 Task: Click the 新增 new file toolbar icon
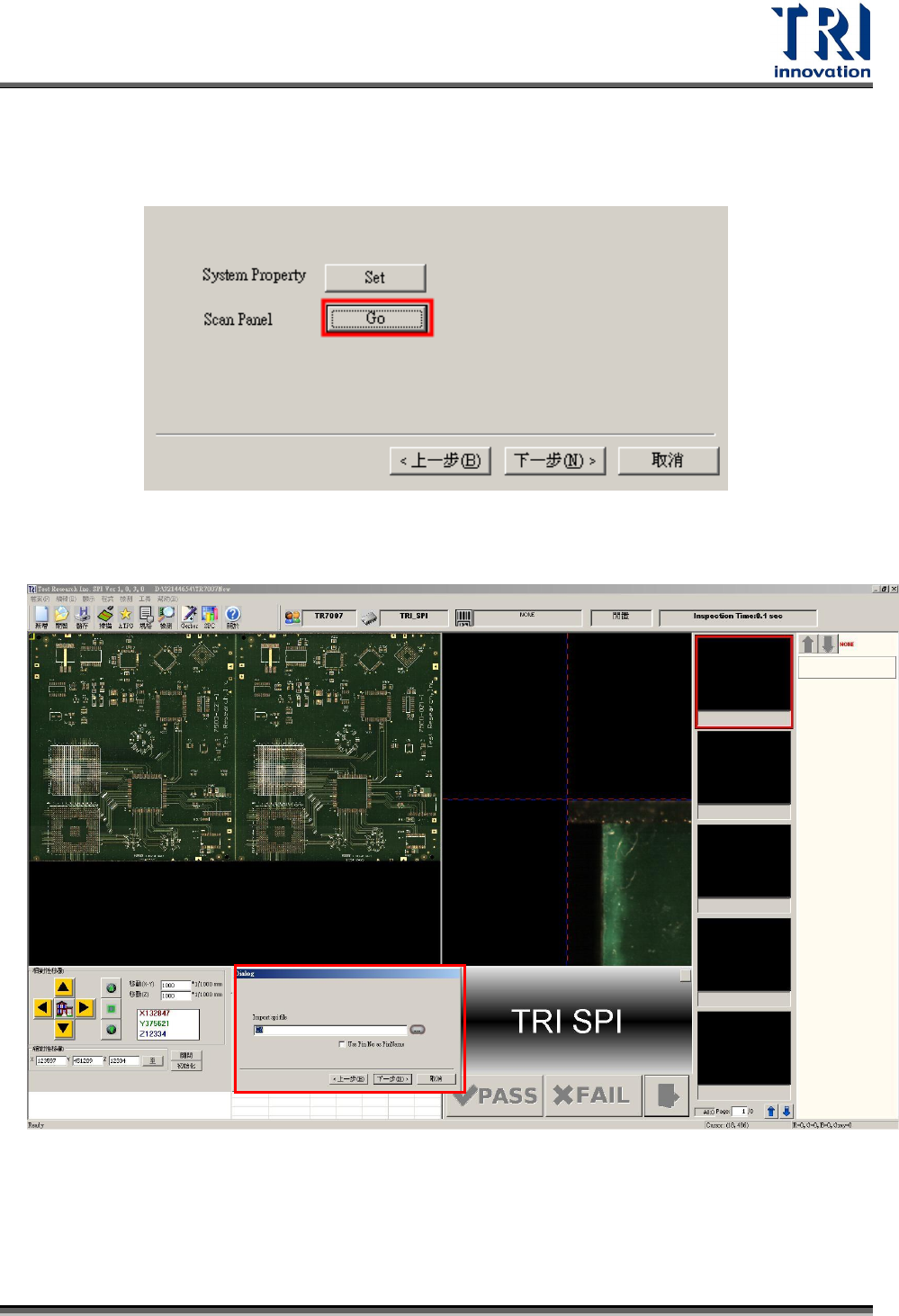41,617
